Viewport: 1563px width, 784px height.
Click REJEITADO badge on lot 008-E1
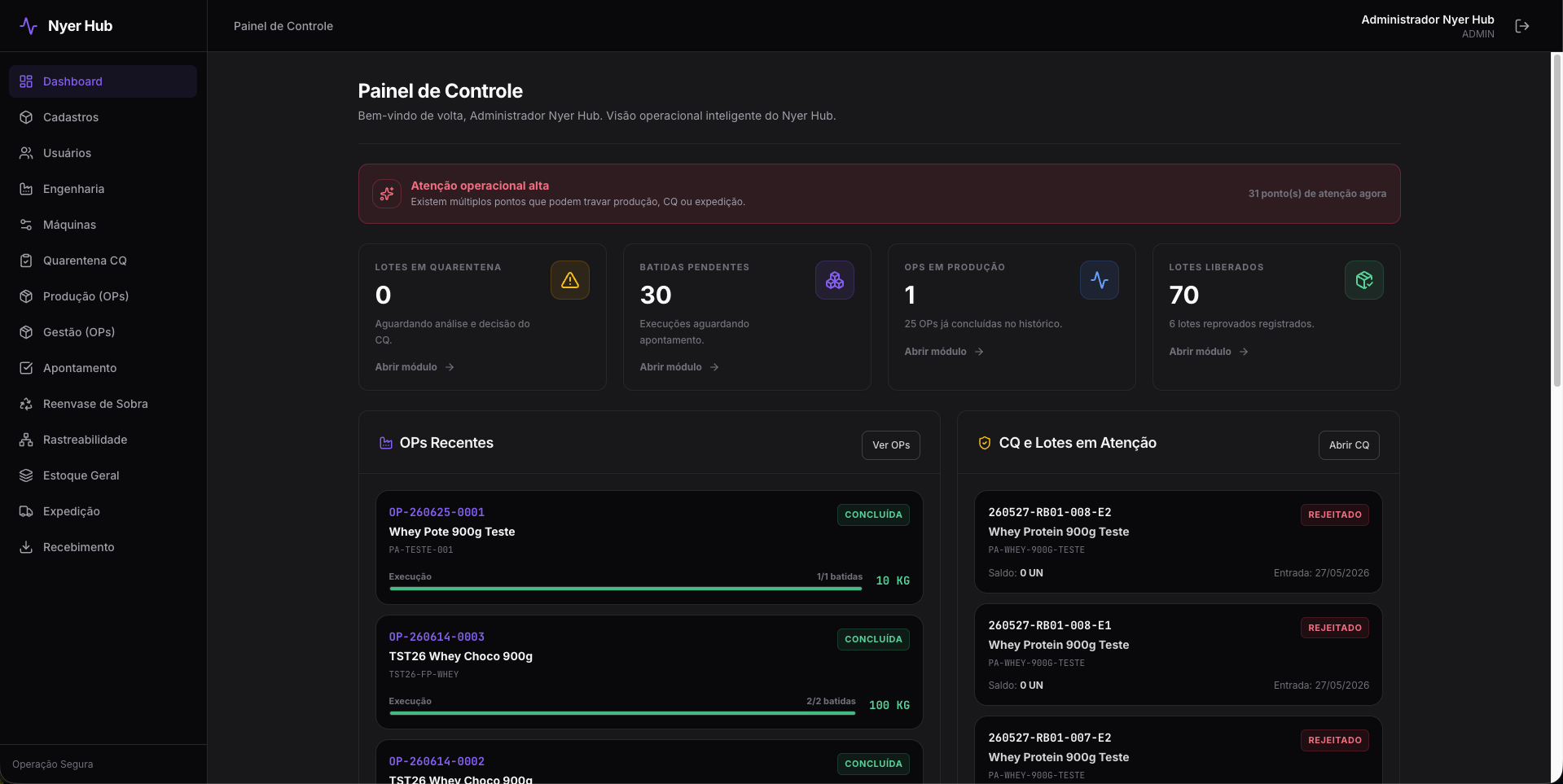(x=1335, y=628)
